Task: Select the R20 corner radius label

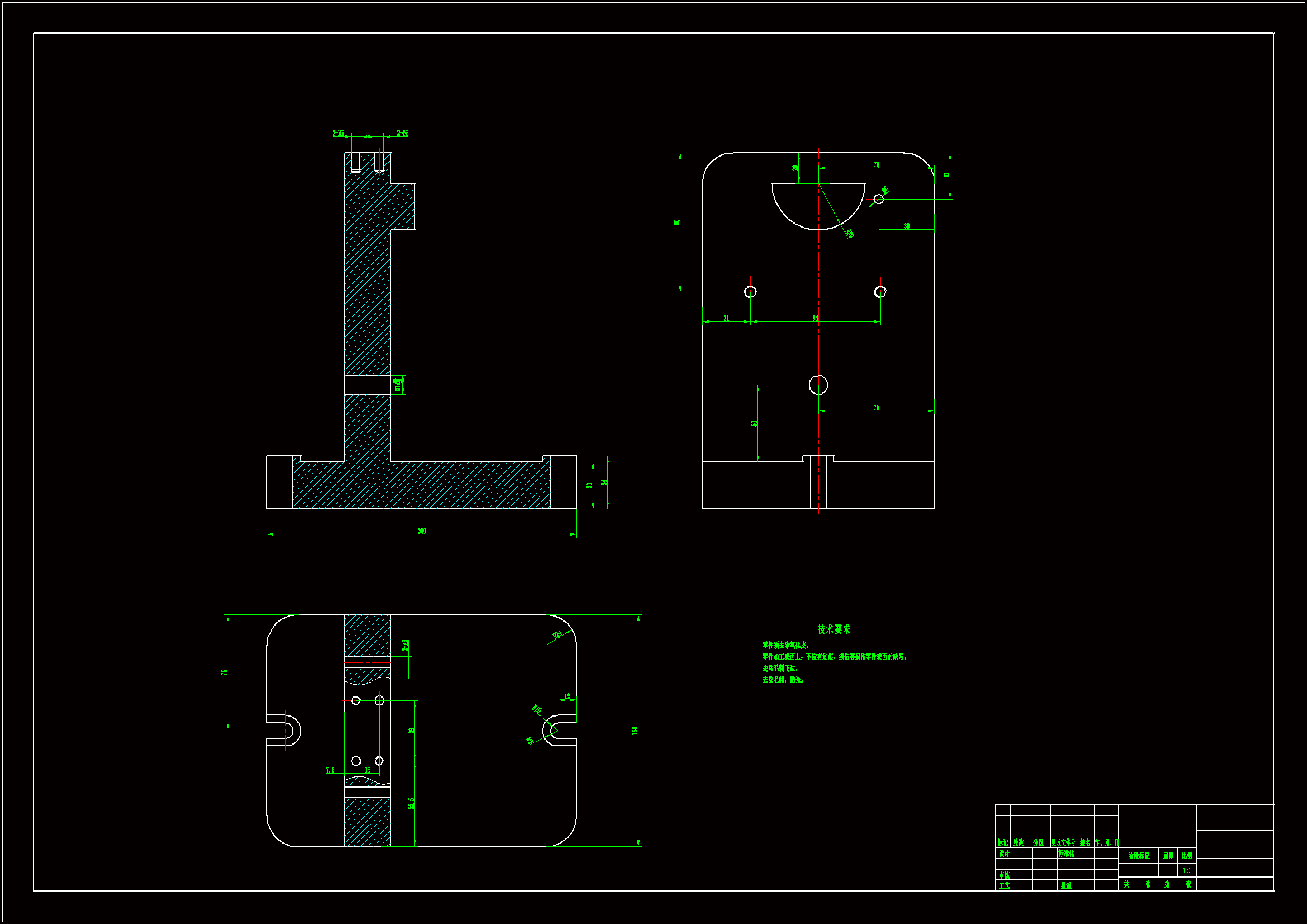Action: pos(557,634)
